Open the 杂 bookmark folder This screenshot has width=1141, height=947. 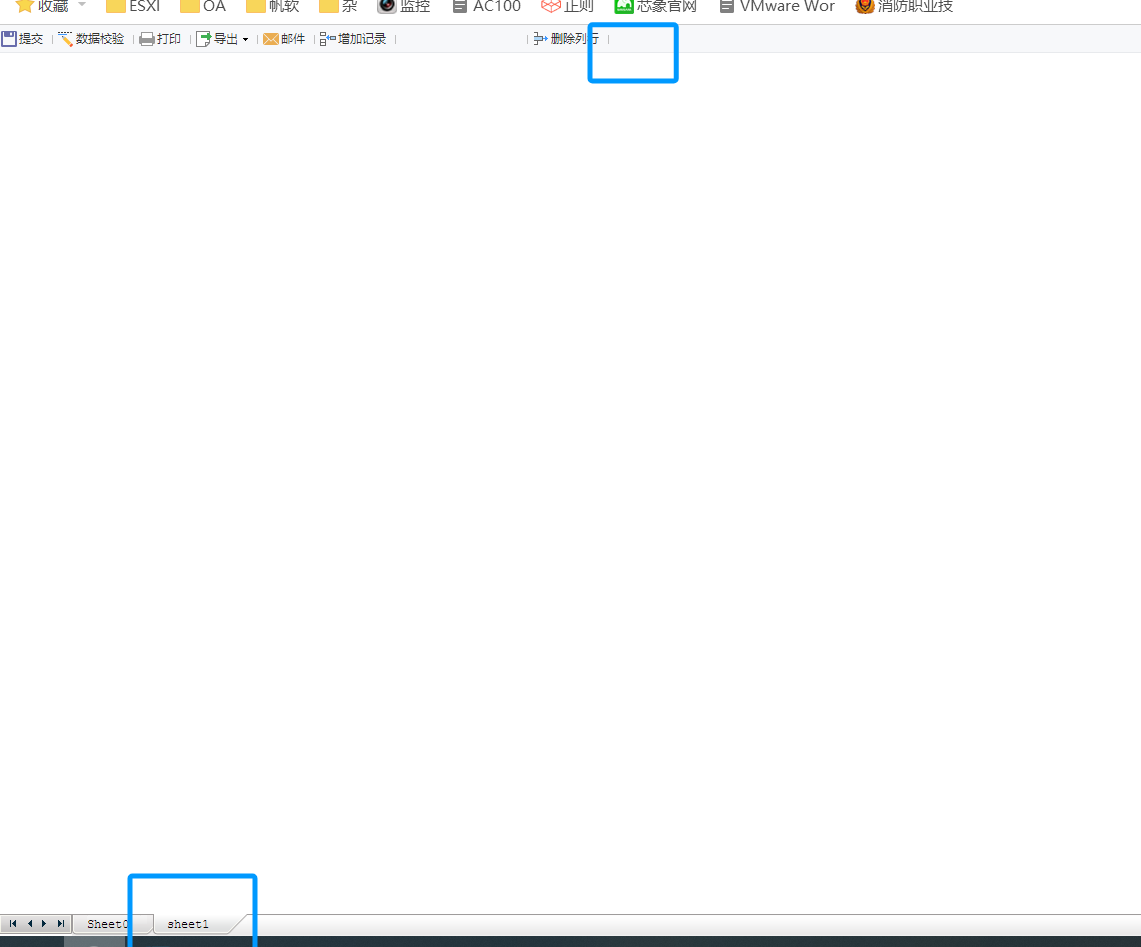coord(338,7)
